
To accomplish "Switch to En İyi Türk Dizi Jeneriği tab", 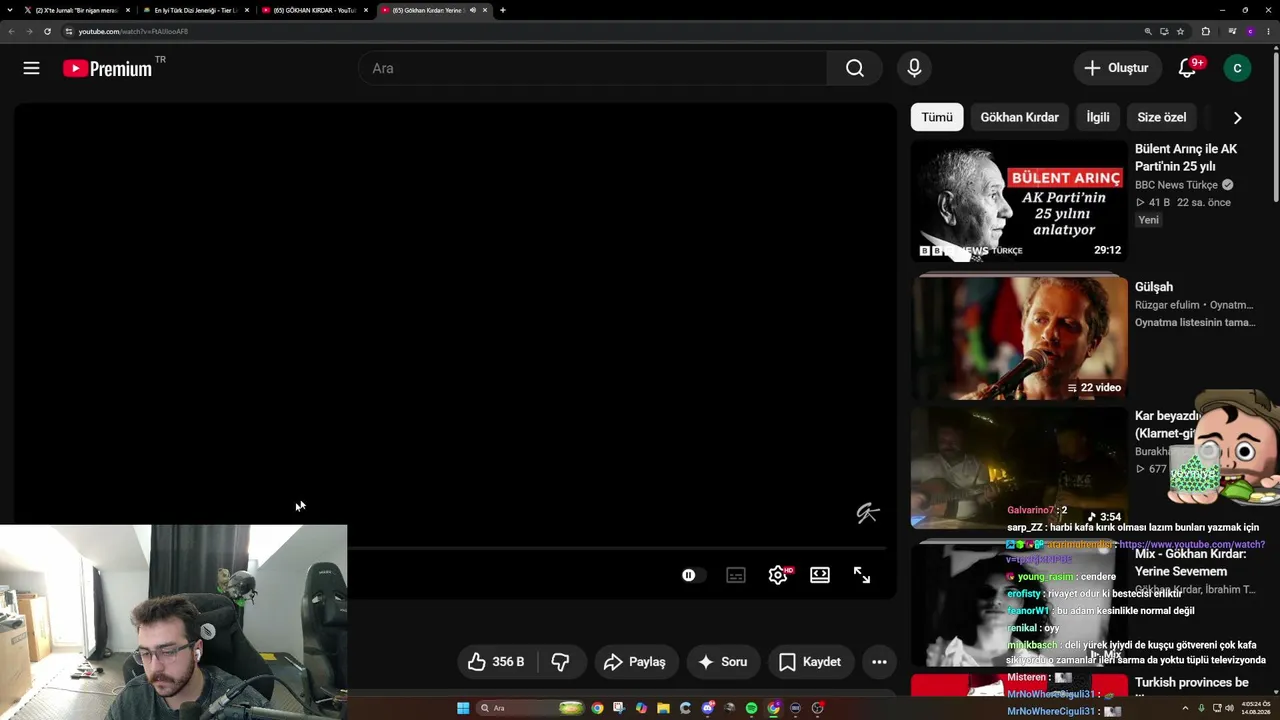I will tap(196, 10).
